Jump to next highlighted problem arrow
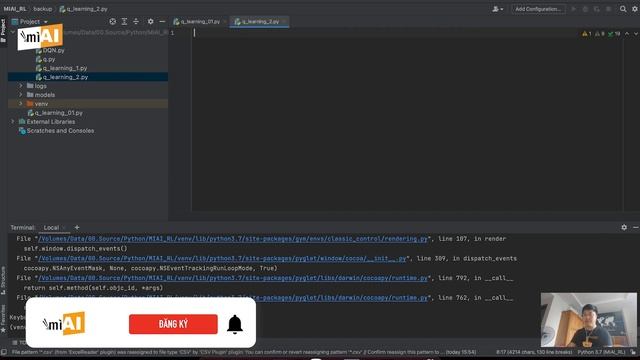Image resolution: width=640 pixels, height=360 pixels. 636,34
